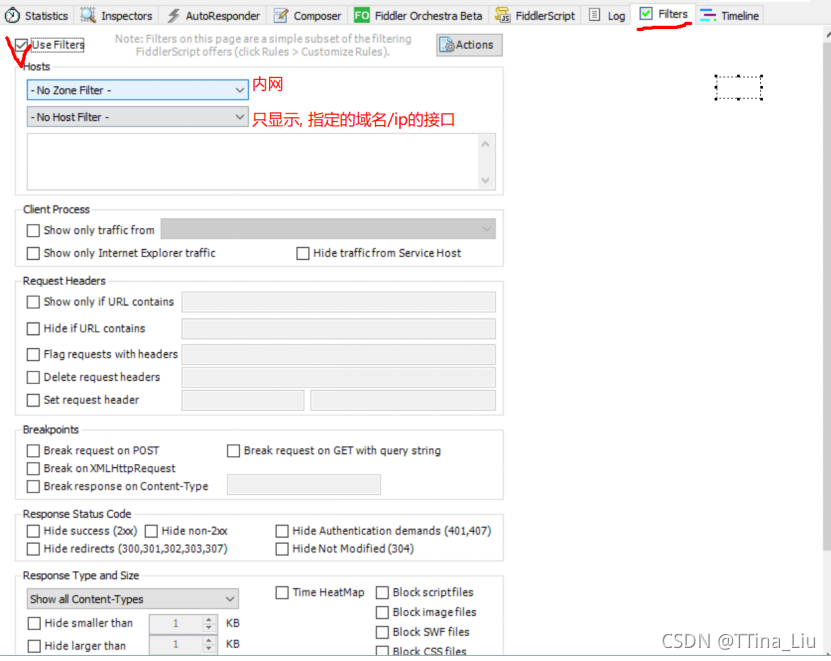
Task: Enable Hide if URL contains
Action: click(33, 329)
